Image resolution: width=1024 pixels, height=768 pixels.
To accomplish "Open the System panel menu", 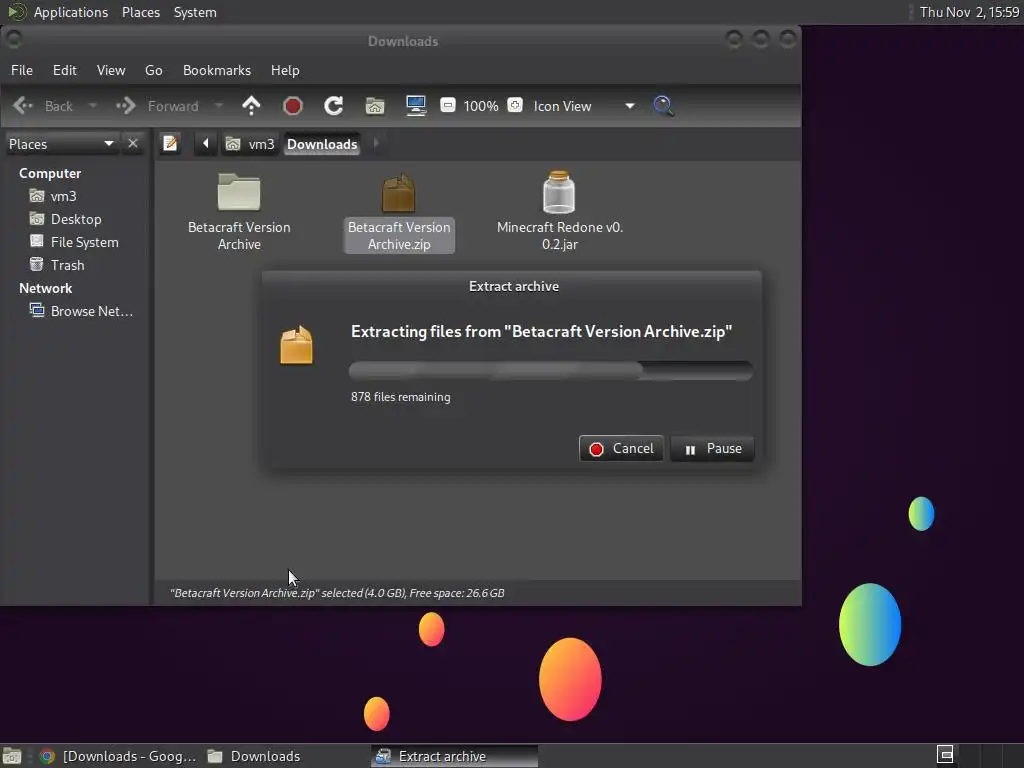I will click(x=195, y=12).
